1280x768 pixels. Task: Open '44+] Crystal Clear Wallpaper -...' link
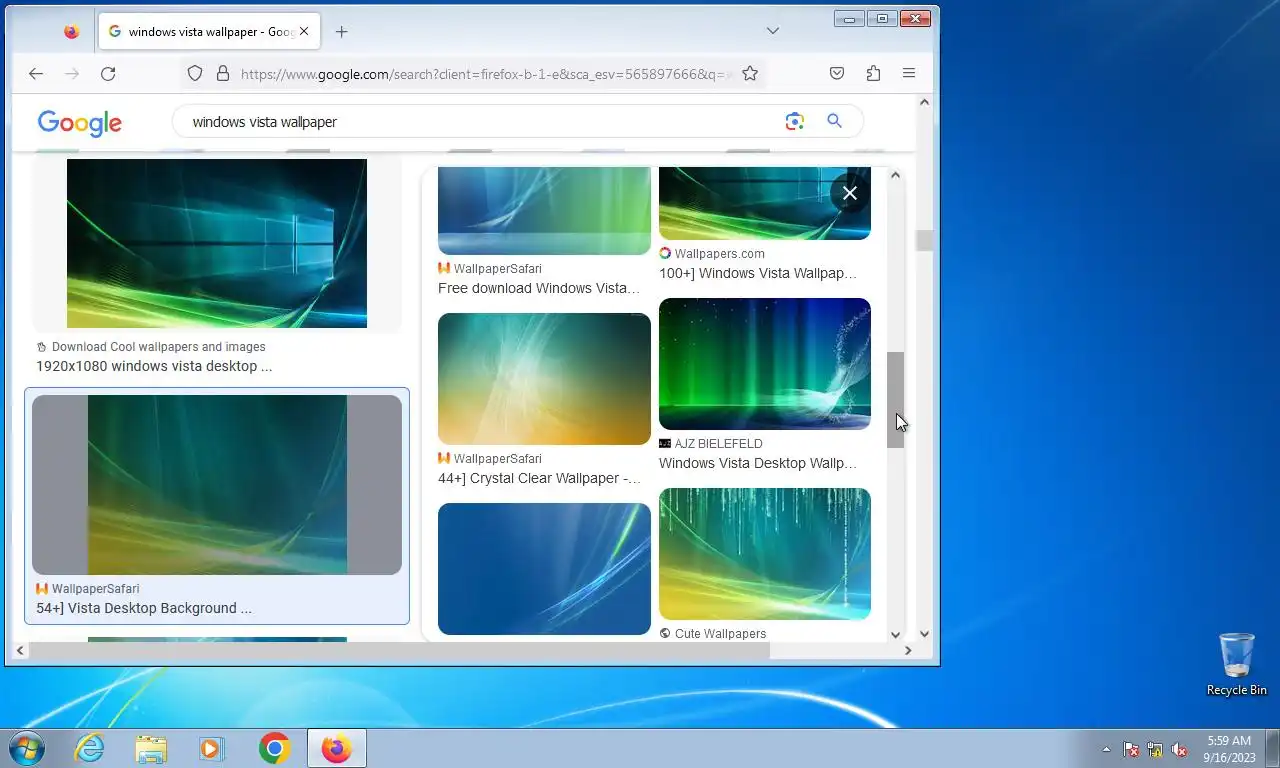(x=539, y=478)
